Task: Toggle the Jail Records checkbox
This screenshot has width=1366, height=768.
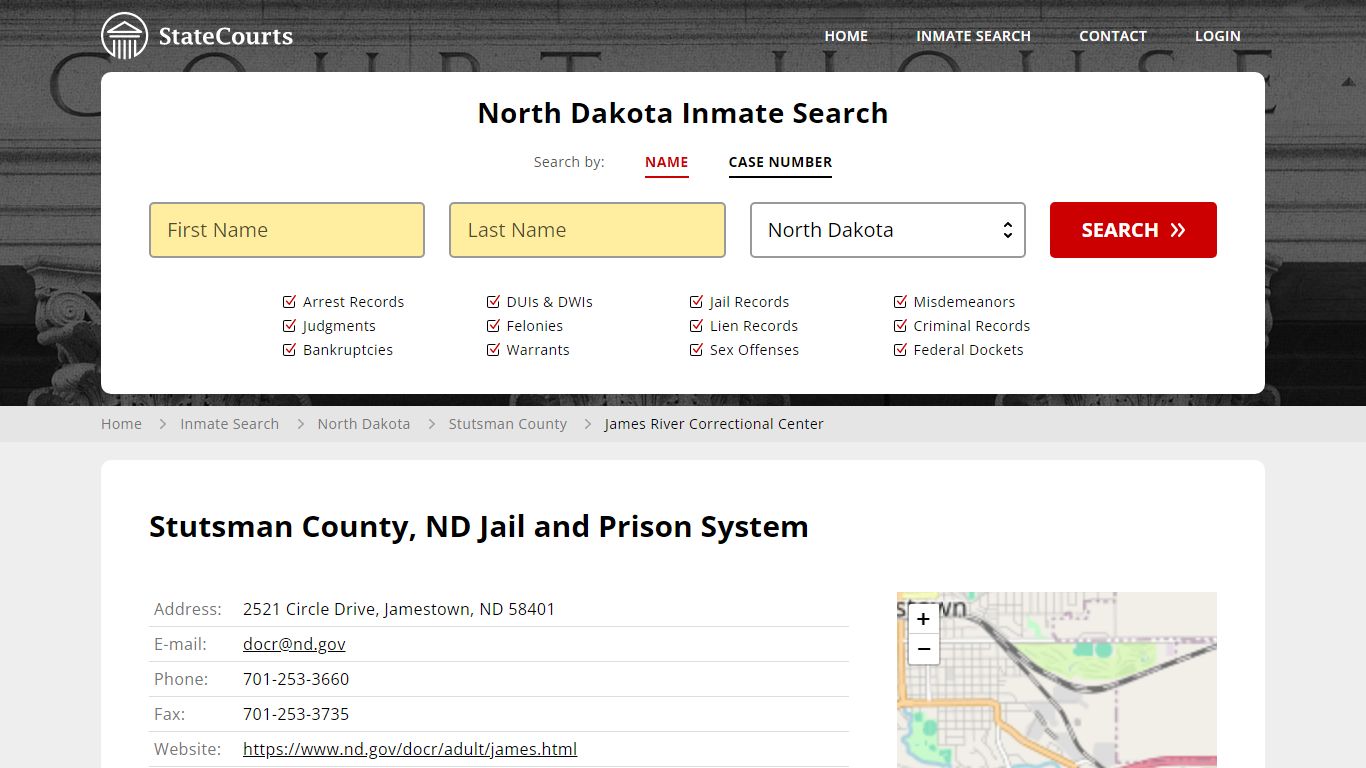Action: pos(696,302)
